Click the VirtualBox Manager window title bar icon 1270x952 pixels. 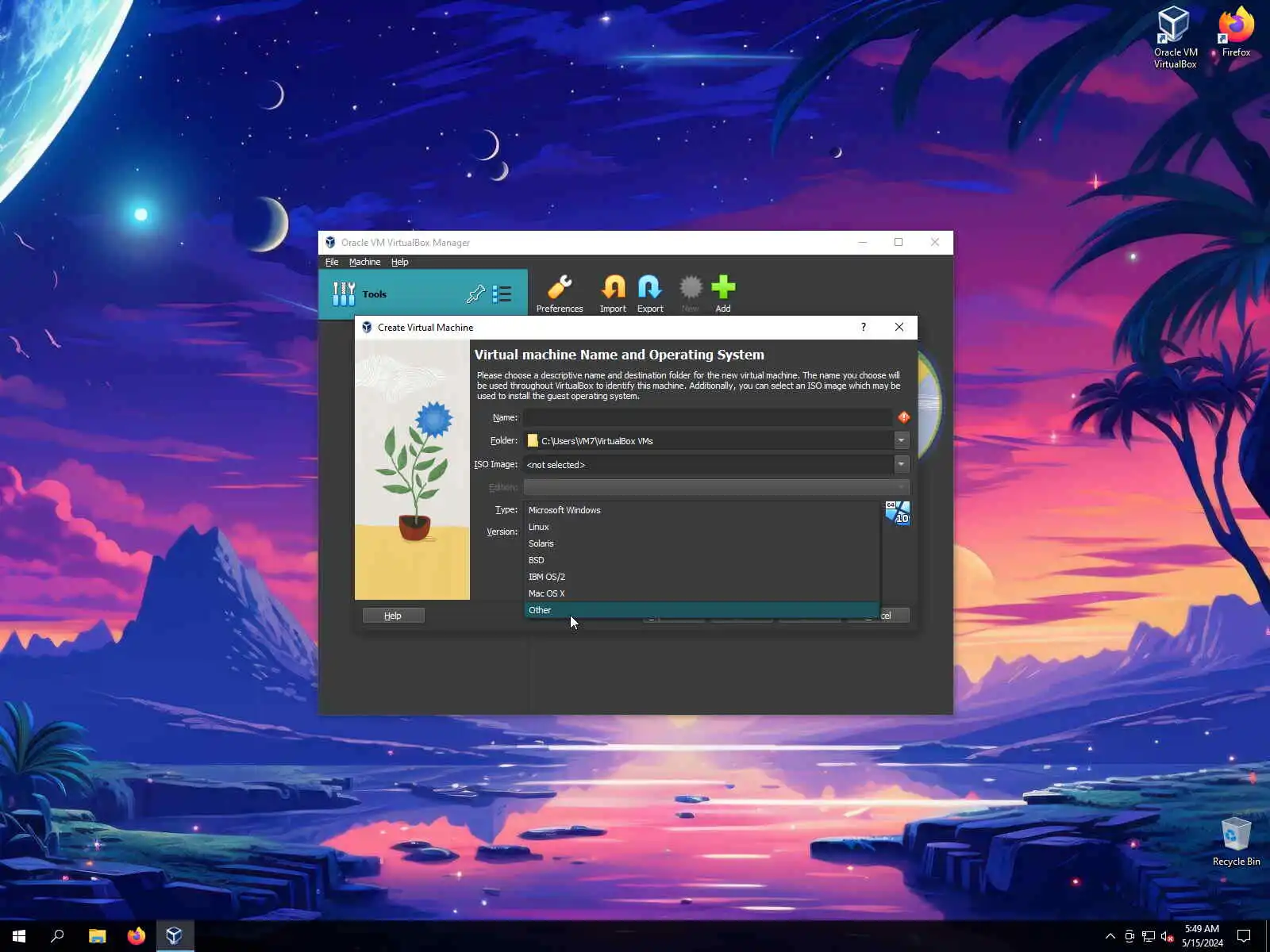[330, 243]
